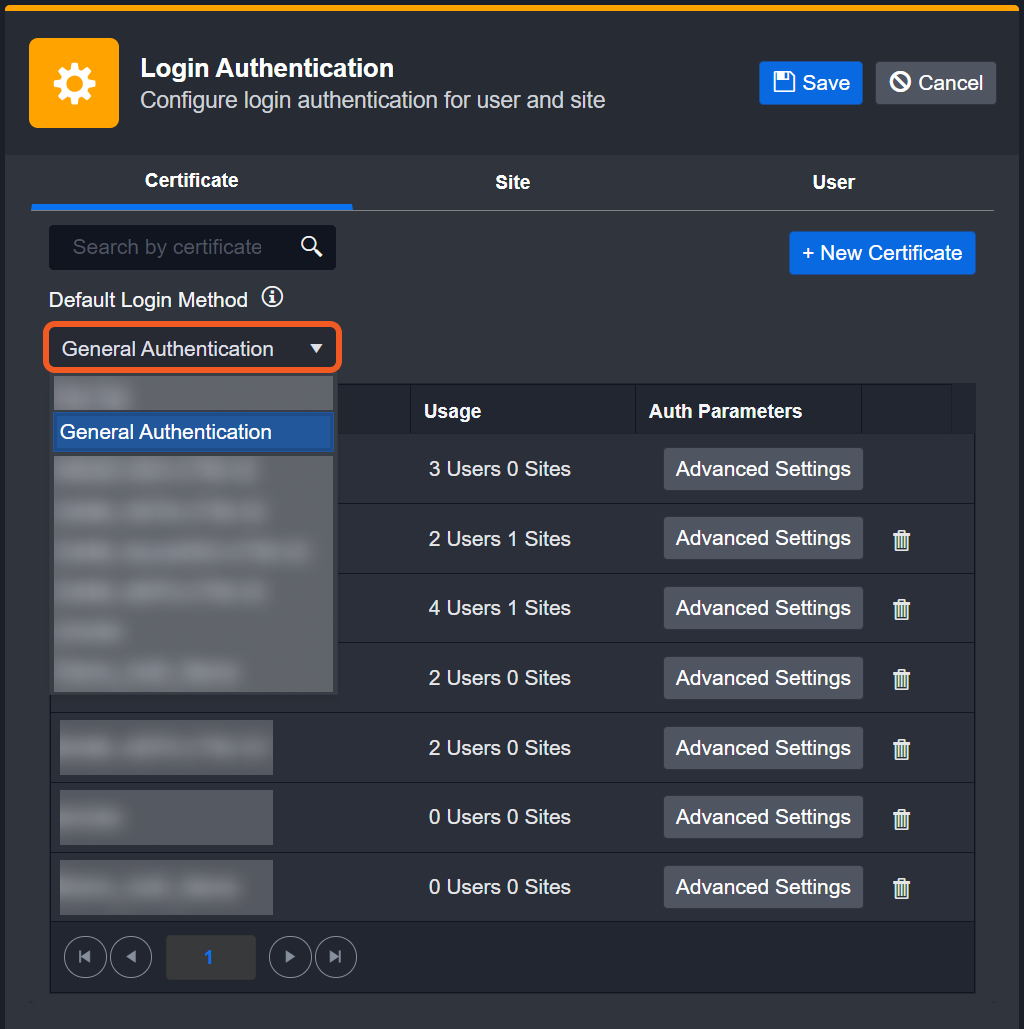
Task: Go to the previous page
Action: 131,957
